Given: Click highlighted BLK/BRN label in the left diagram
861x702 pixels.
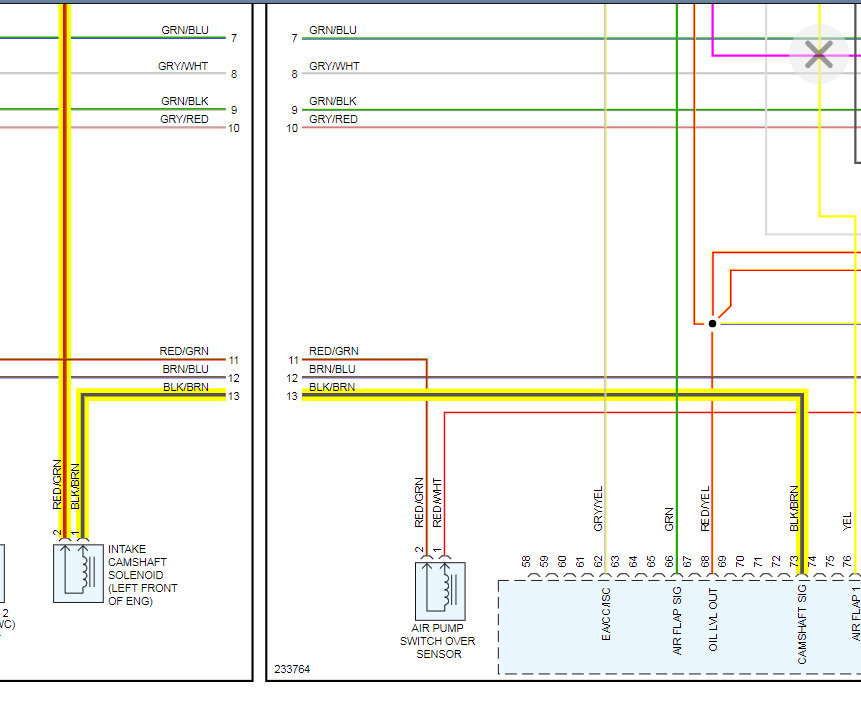Looking at the screenshot, I should coord(186,387).
